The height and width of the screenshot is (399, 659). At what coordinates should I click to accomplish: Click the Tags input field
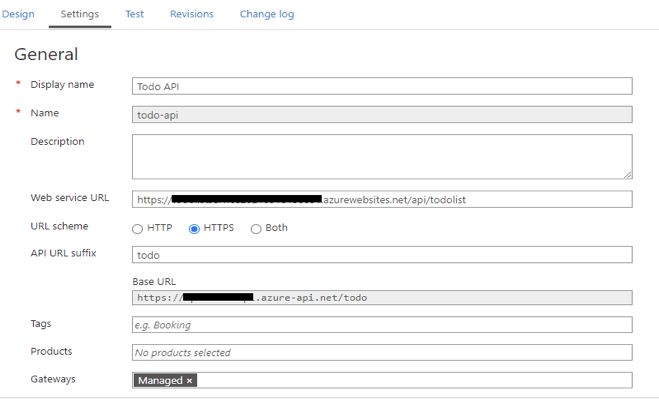tap(382, 325)
